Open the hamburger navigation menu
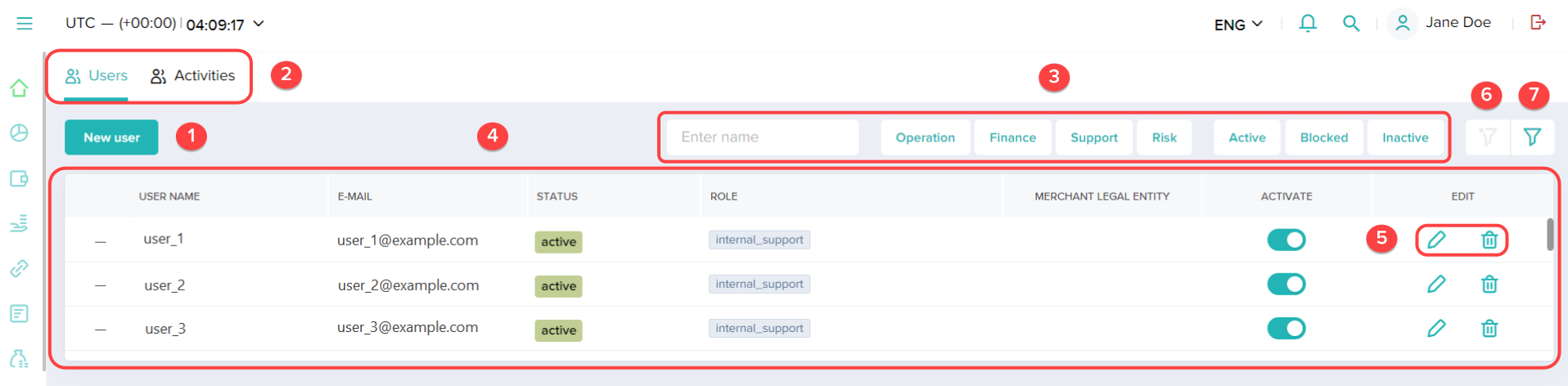The height and width of the screenshot is (386, 1568). point(25,24)
